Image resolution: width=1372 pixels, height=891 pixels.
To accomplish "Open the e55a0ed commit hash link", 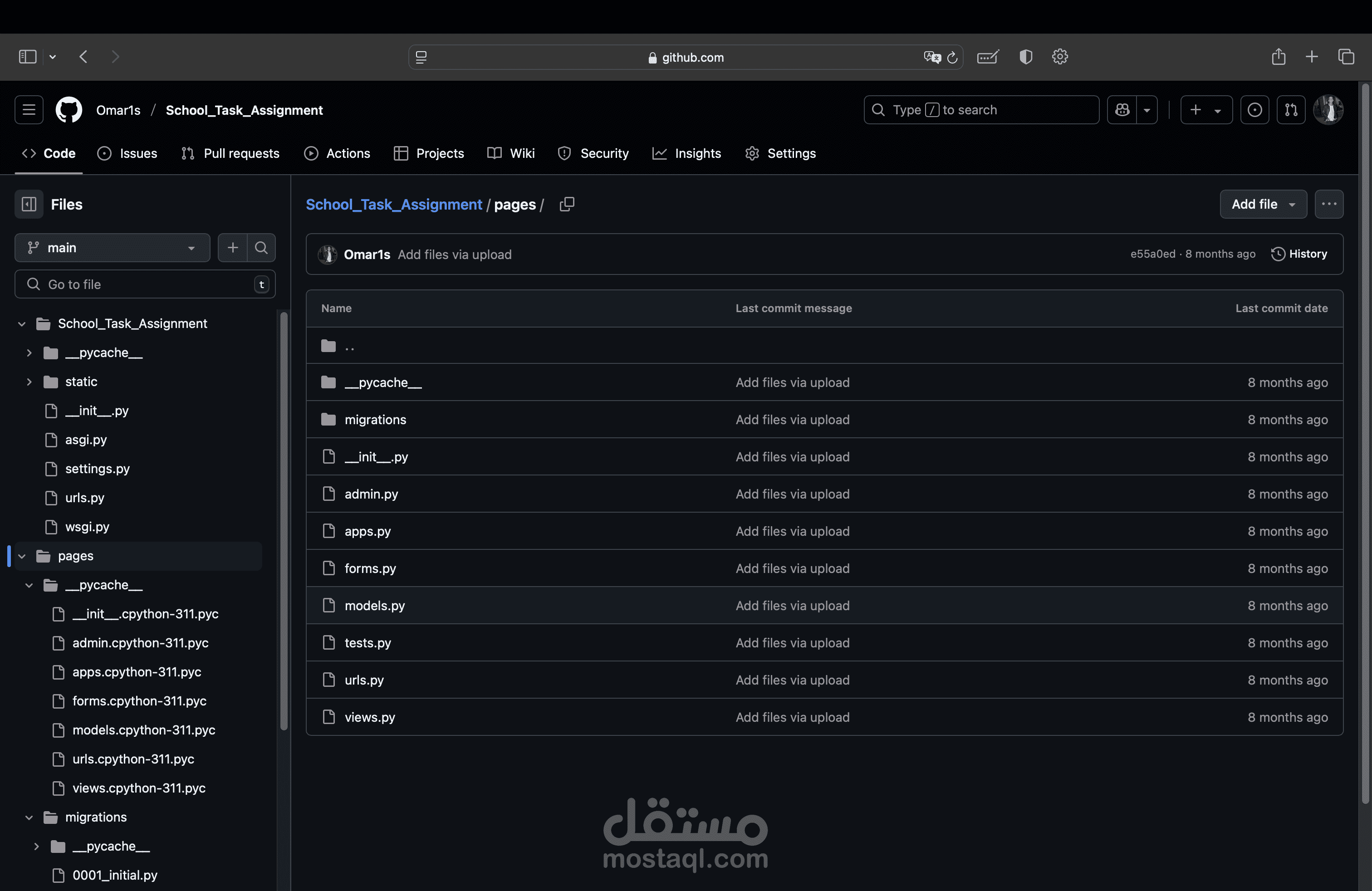I will (1152, 254).
